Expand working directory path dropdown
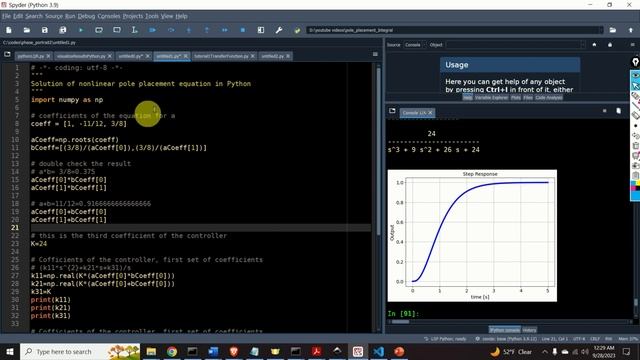Image resolution: width=640 pixels, height=360 pixels. coord(600,30)
